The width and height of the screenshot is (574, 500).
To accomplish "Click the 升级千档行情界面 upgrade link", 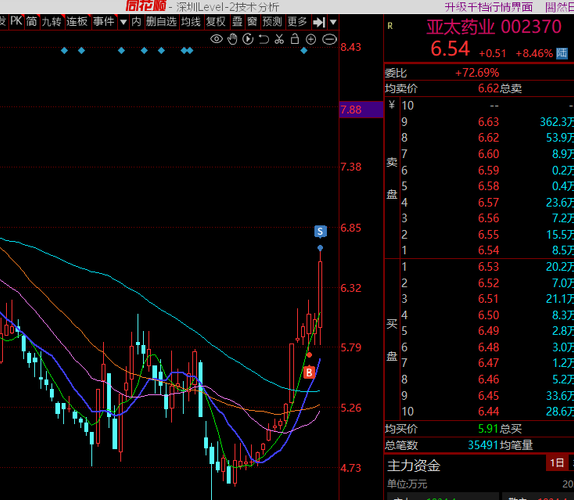I will point(489,7).
